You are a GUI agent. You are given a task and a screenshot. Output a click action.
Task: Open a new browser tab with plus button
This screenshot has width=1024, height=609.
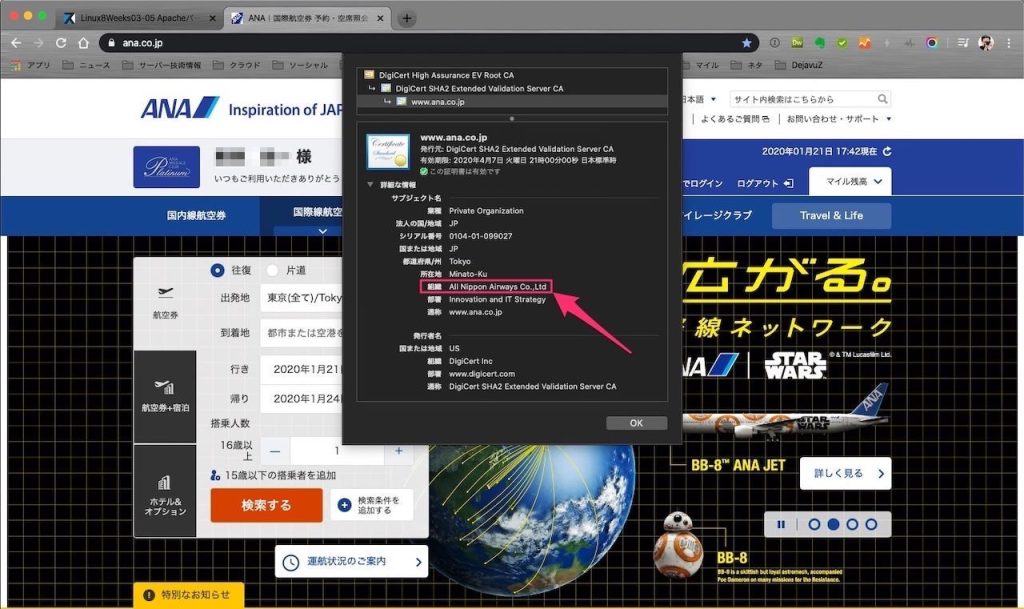click(x=407, y=19)
